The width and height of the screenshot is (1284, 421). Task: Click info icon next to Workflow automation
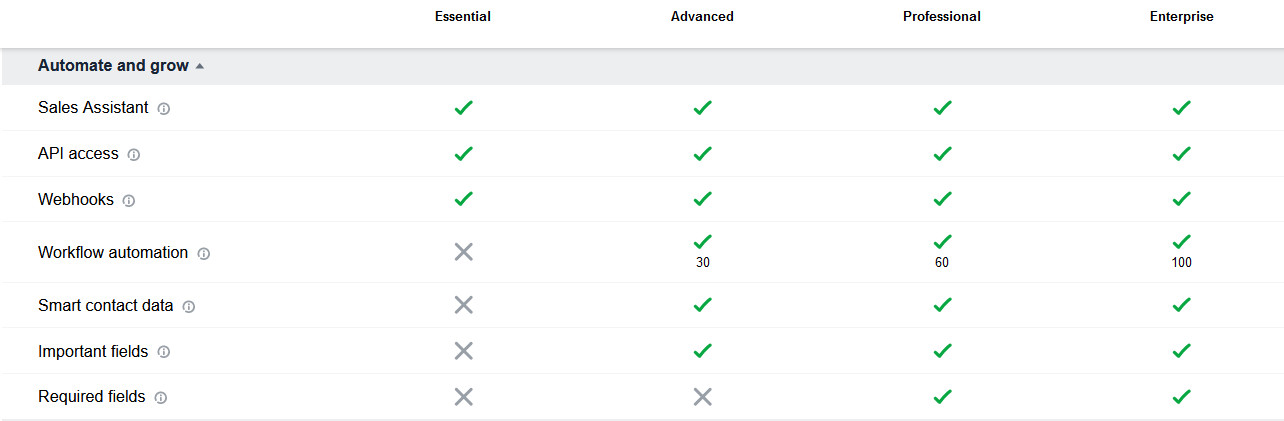(204, 254)
